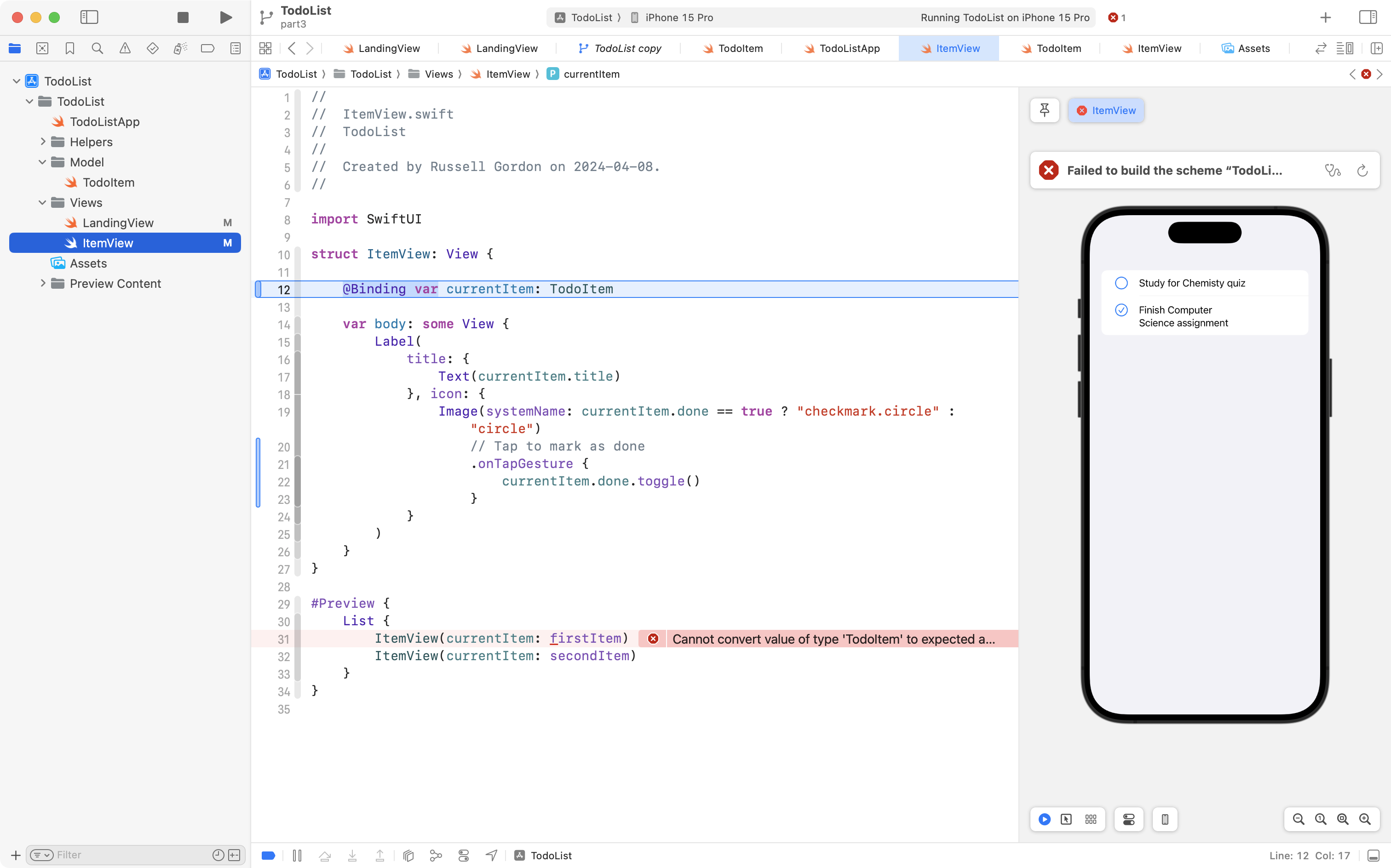Click the Run play button
This screenshot has height=868, width=1391.
click(x=226, y=17)
